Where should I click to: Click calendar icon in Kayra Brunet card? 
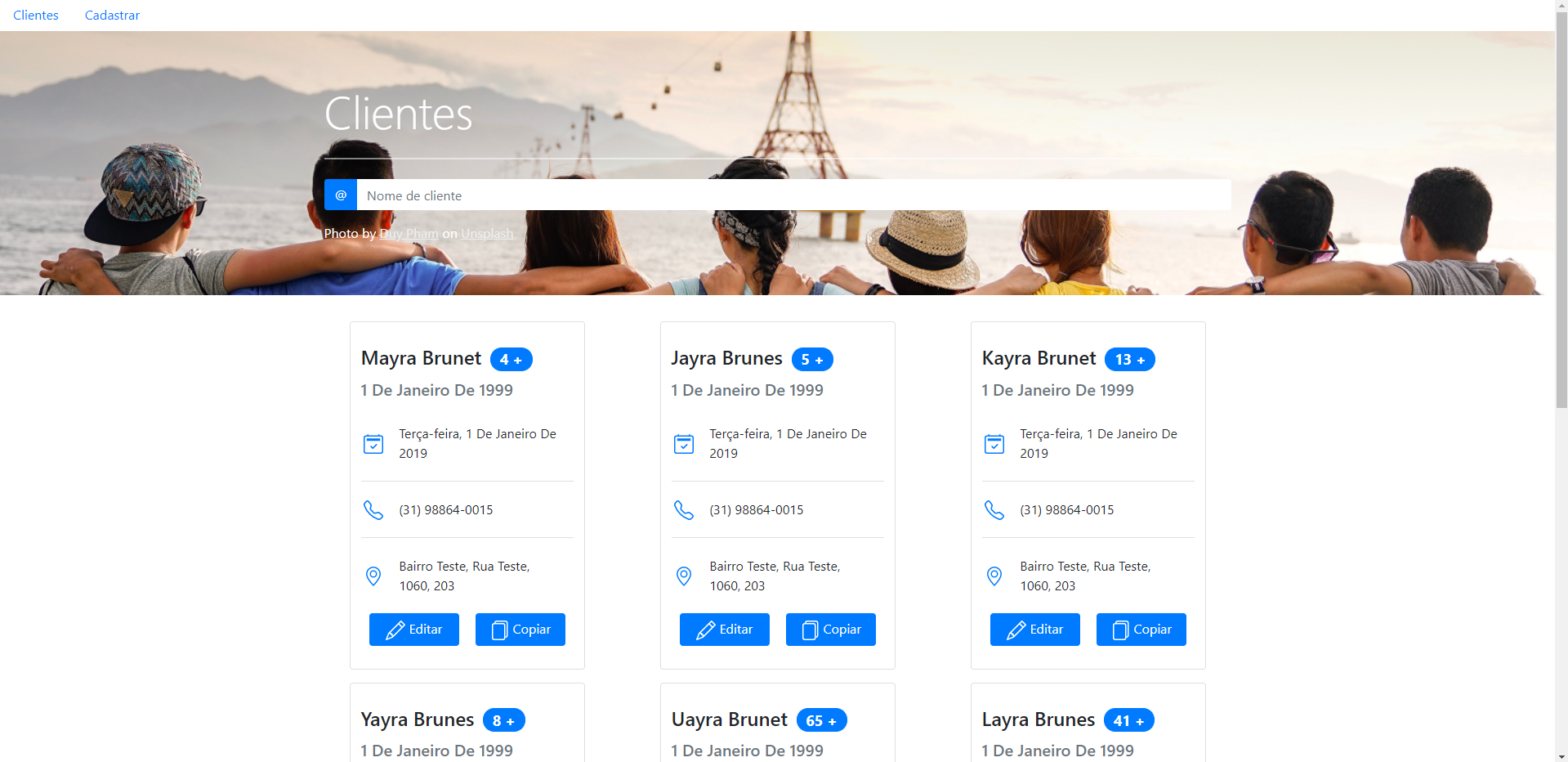(x=994, y=444)
